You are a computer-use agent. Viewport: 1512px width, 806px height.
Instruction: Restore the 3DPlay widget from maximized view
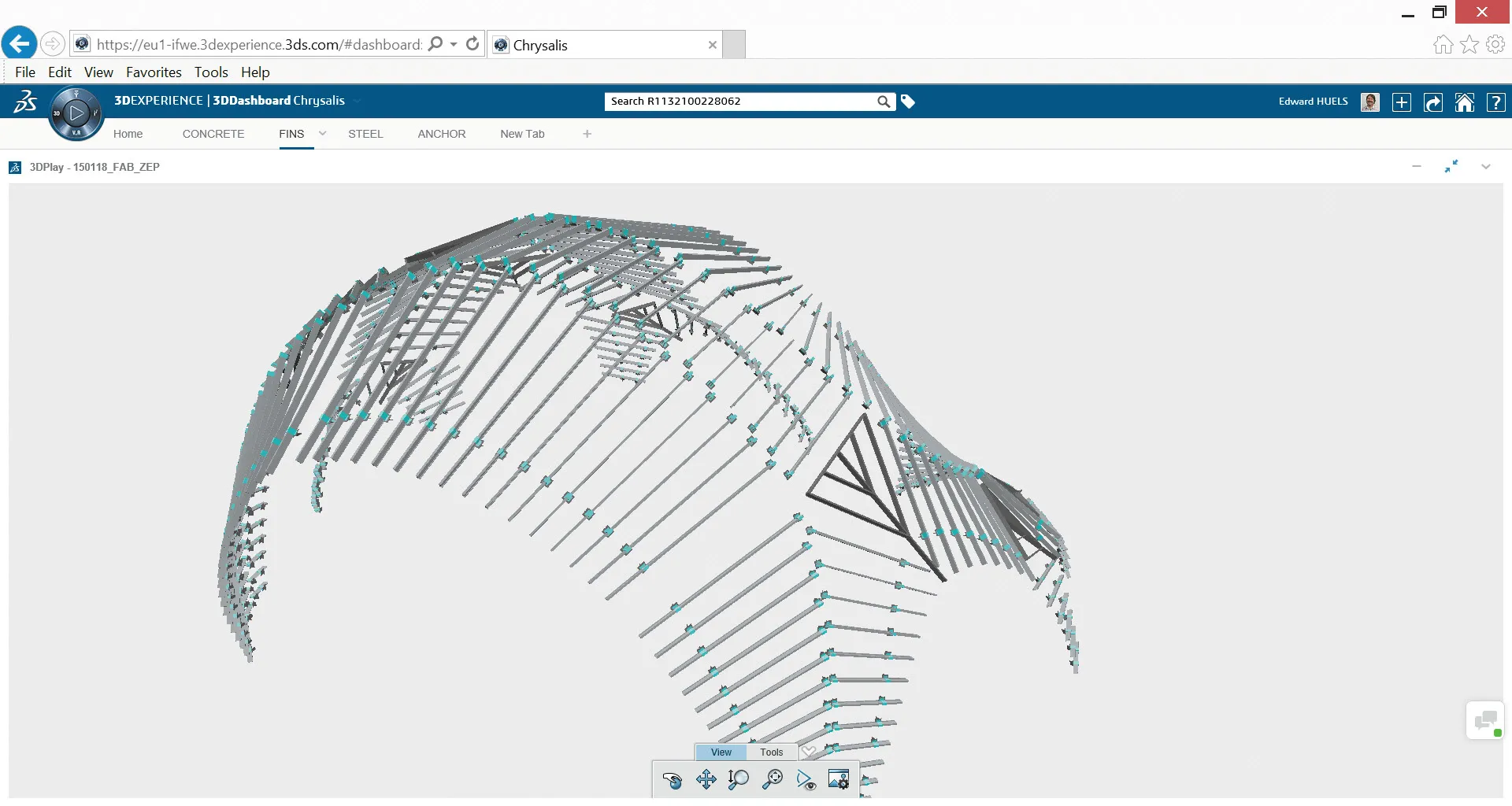[1451, 167]
